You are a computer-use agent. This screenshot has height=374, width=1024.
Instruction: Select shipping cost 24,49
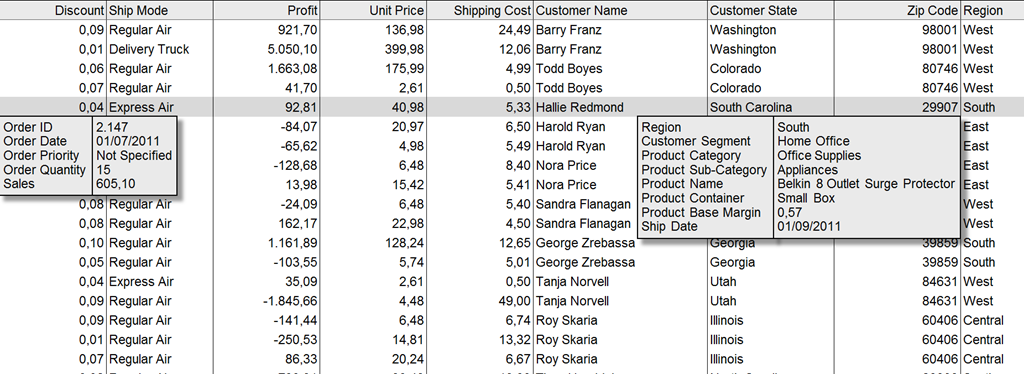[515, 30]
